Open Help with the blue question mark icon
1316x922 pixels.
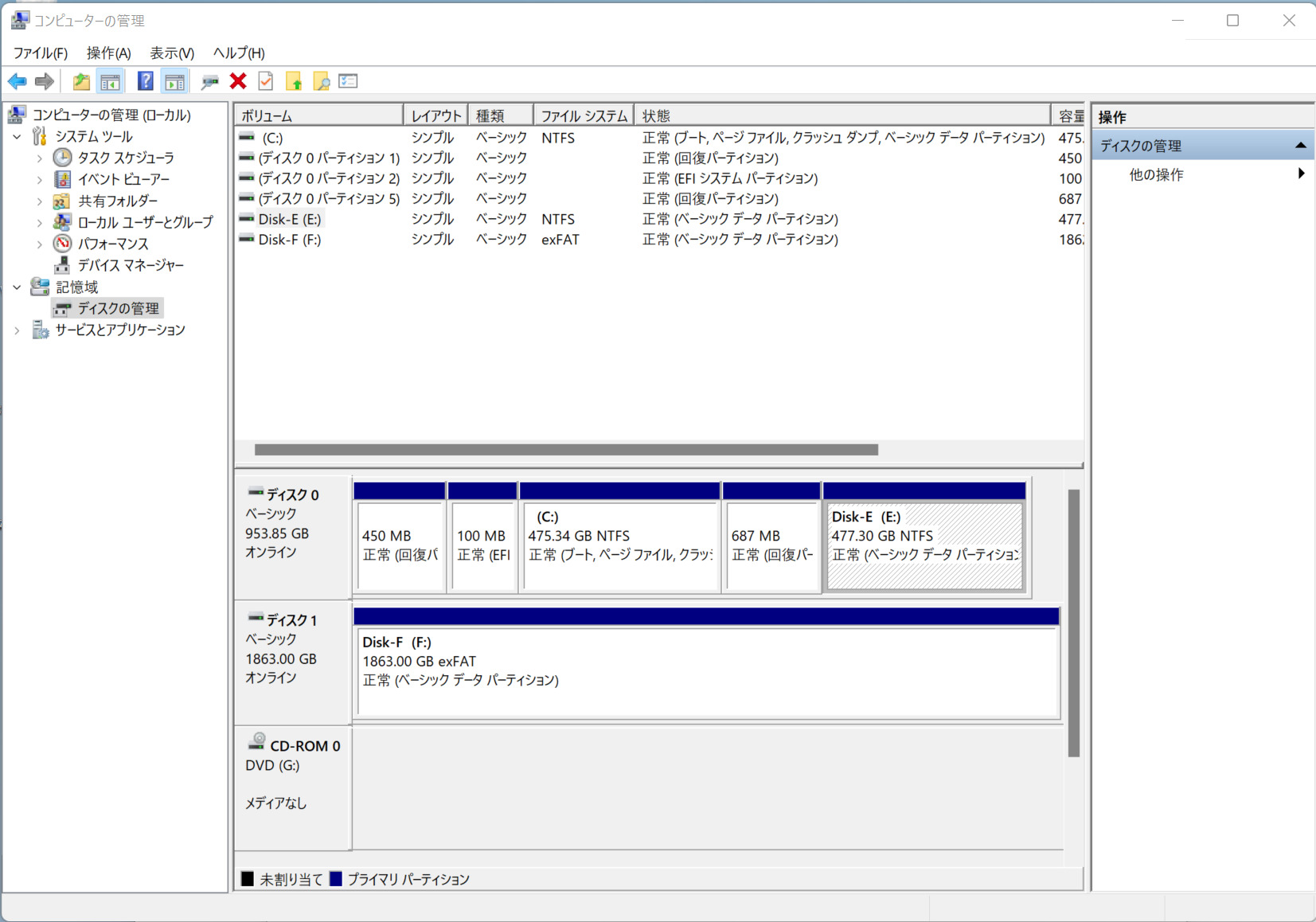click(x=145, y=81)
